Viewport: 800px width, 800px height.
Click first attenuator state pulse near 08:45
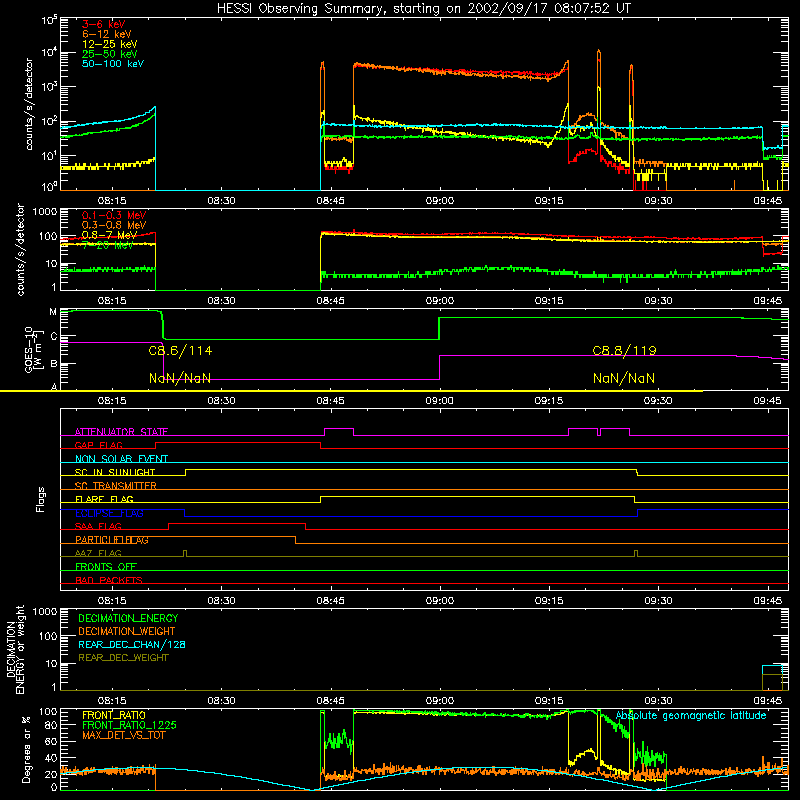click(339, 432)
